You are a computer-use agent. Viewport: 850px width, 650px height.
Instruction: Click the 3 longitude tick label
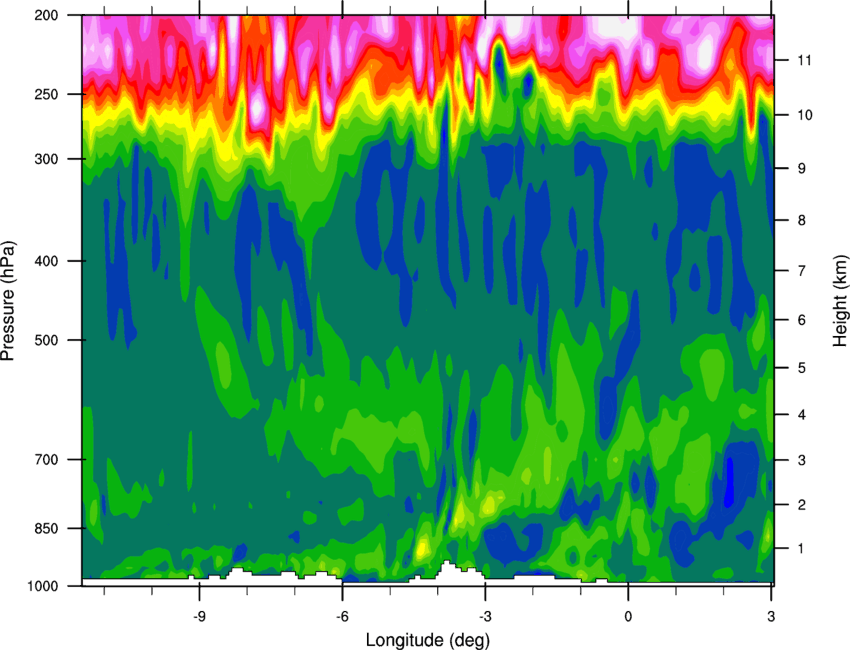[x=771, y=616]
